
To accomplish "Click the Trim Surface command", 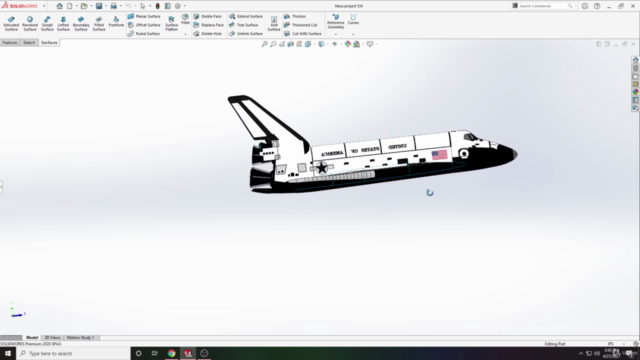I will pyautogui.click(x=244, y=25).
